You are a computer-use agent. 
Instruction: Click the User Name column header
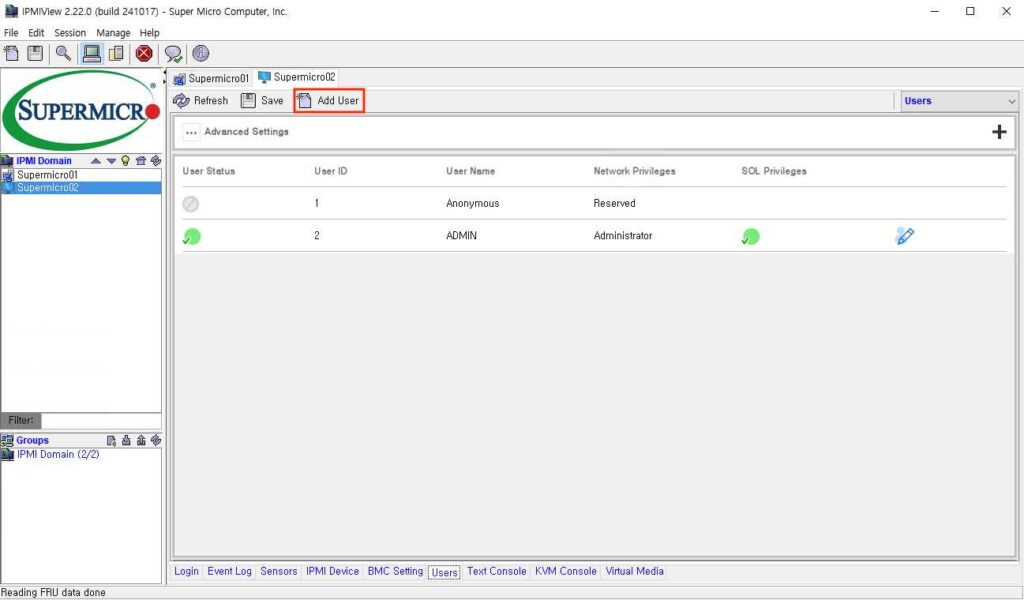click(470, 171)
